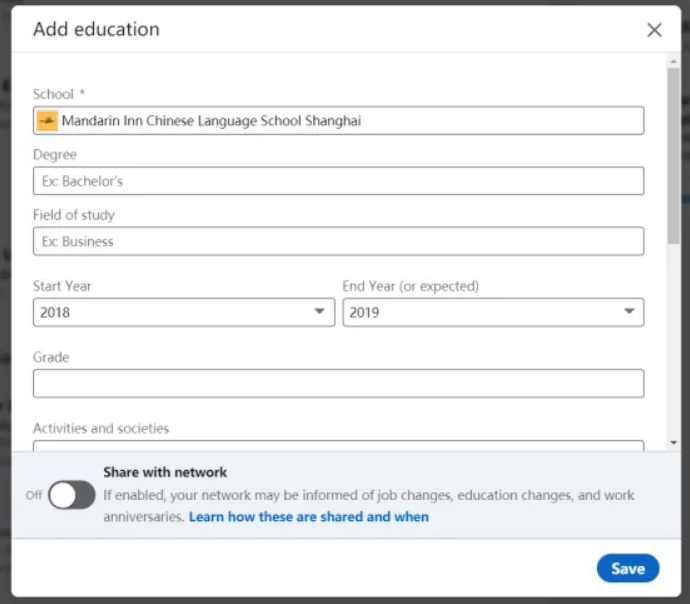Focus the Degree input field
The width and height of the screenshot is (690, 604).
[338, 181]
